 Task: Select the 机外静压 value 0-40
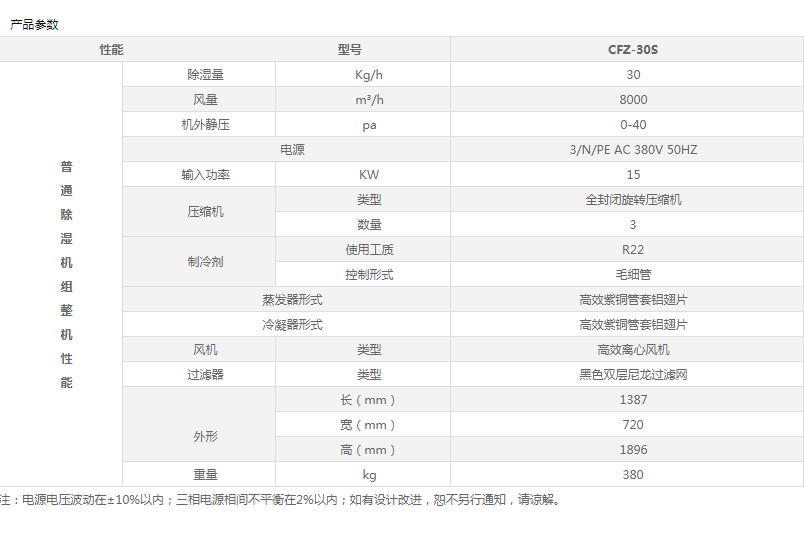[x=633, y=125]
